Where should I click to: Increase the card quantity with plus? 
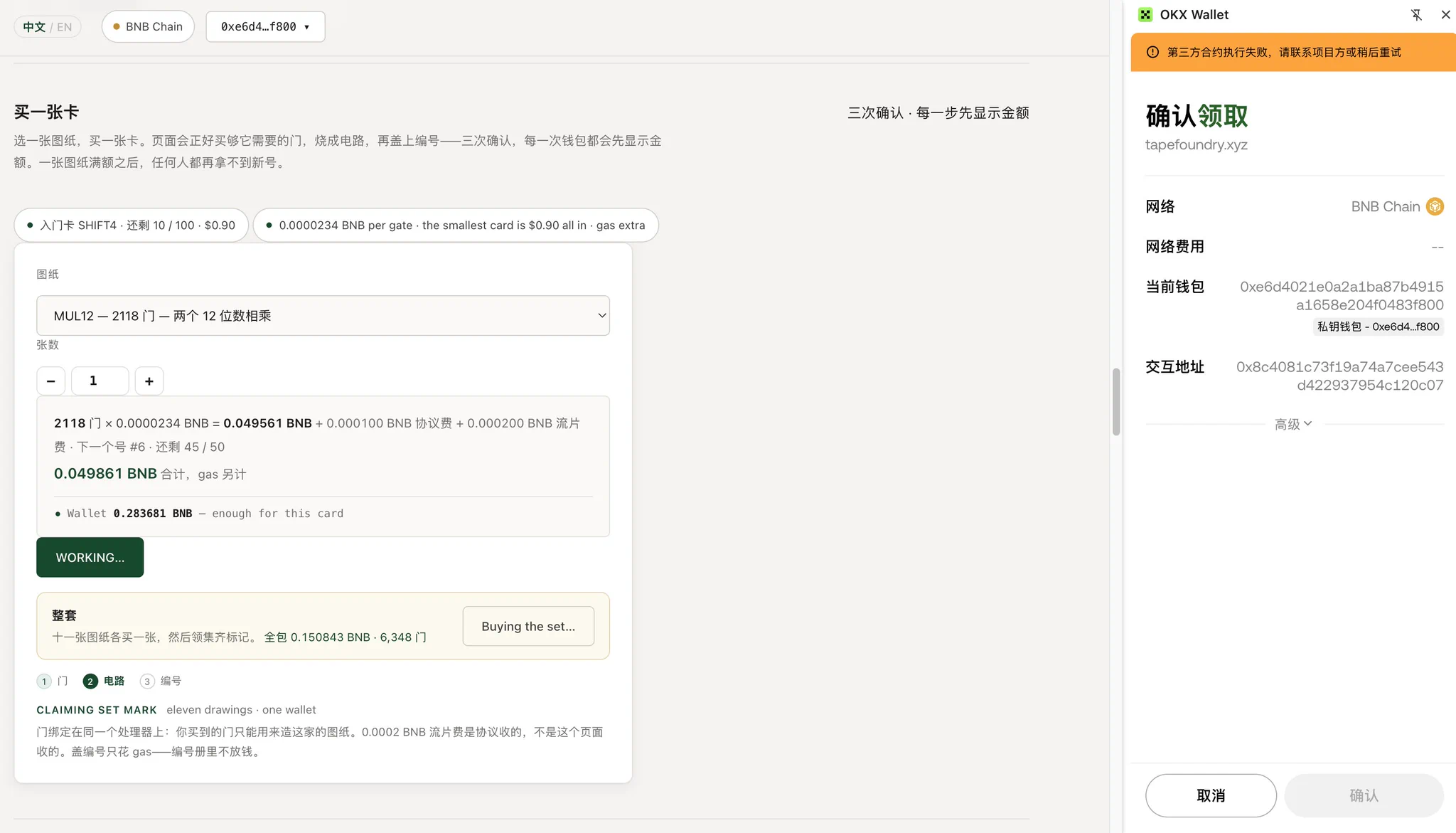(149, 381)
